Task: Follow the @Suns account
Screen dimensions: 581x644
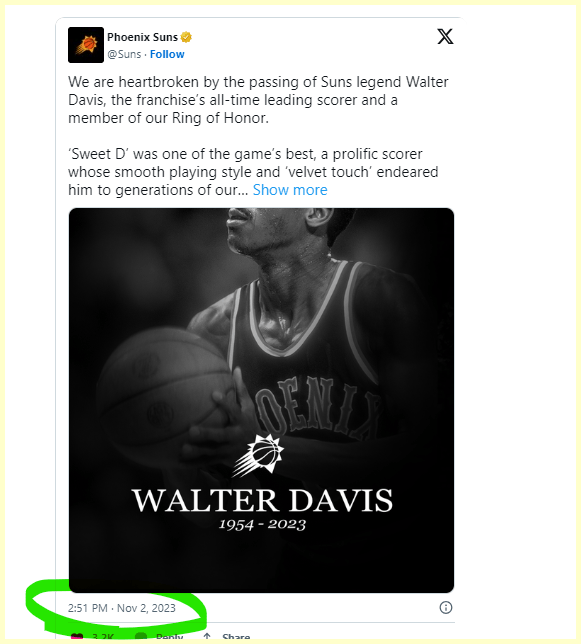Action: (x=167, y=54)
